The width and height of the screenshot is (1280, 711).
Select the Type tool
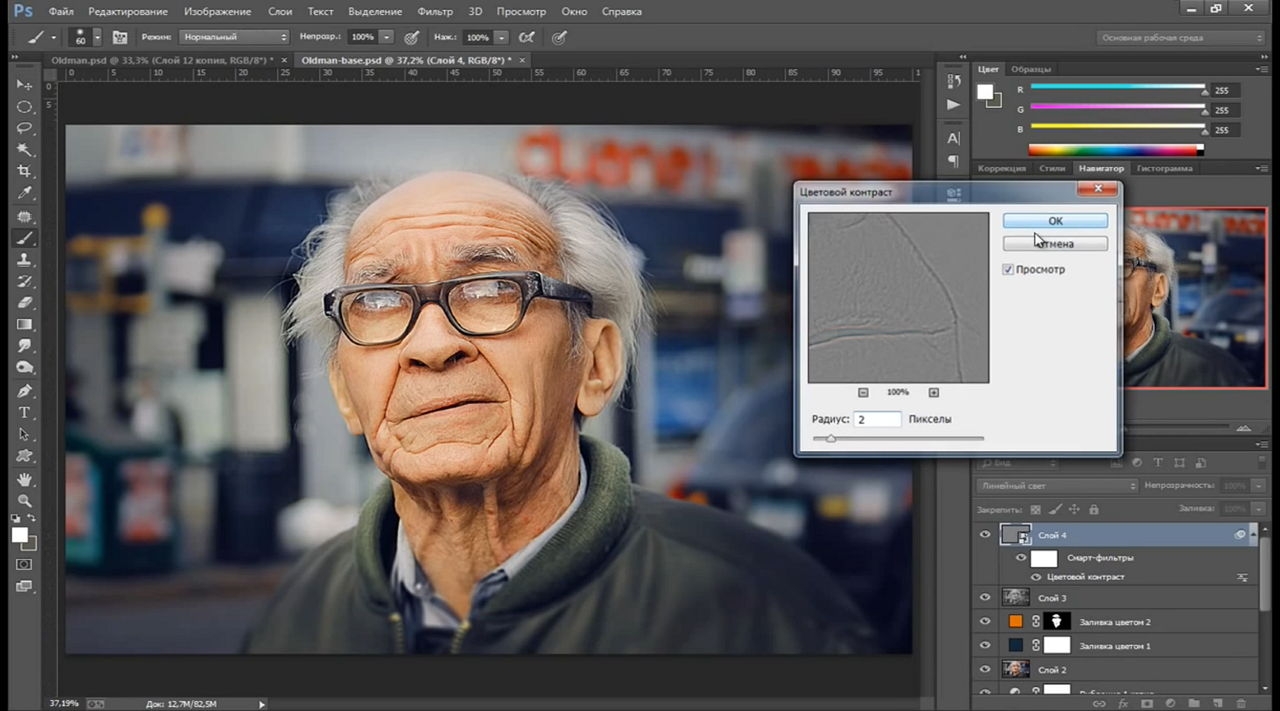point(25,413)
